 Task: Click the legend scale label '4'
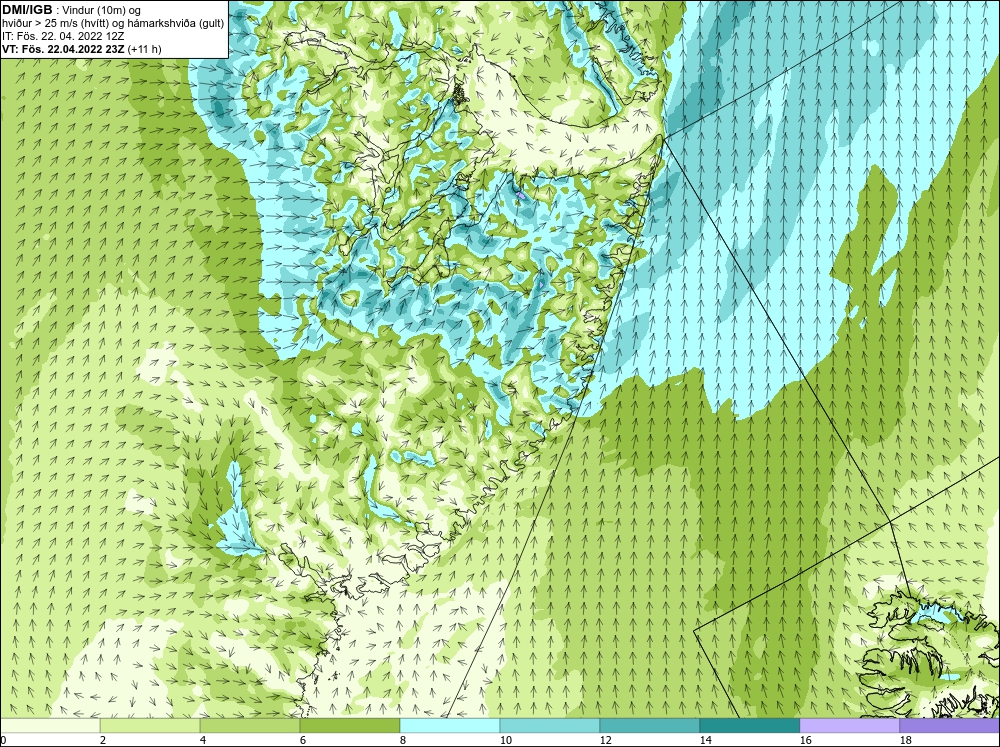(x=203, y=740)
